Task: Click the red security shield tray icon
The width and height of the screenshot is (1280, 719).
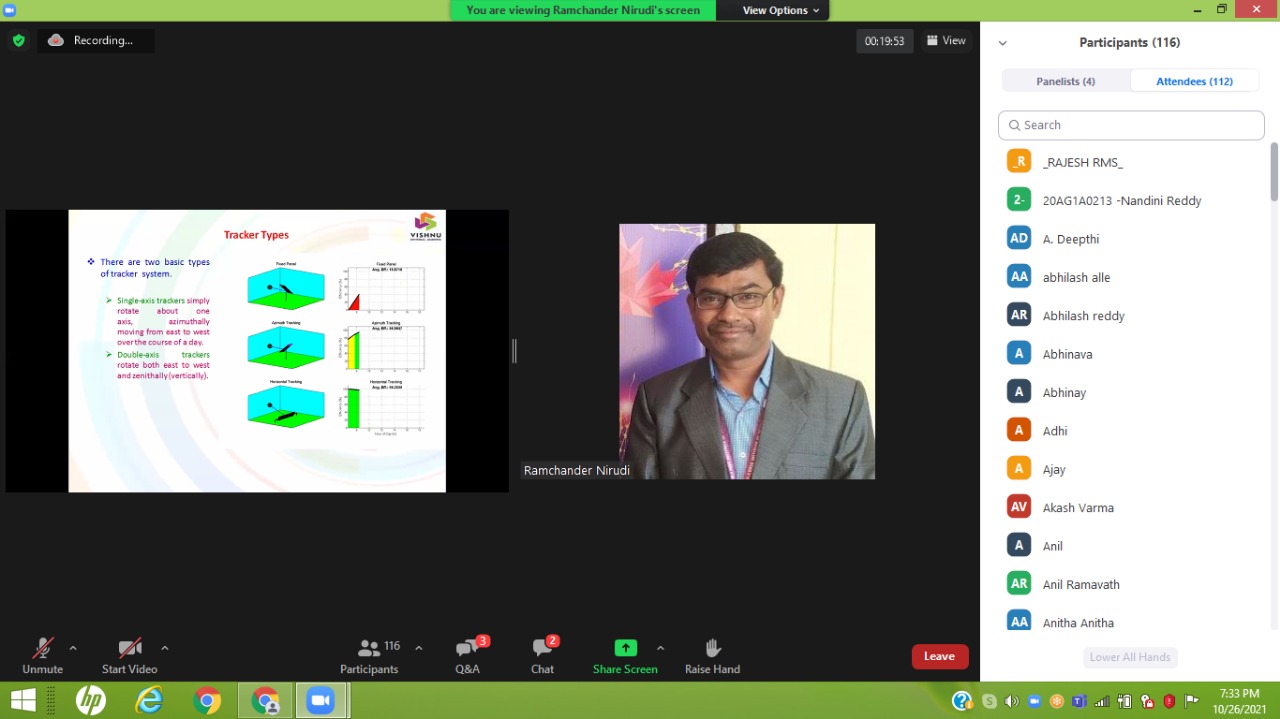Action: (1169, 701)
